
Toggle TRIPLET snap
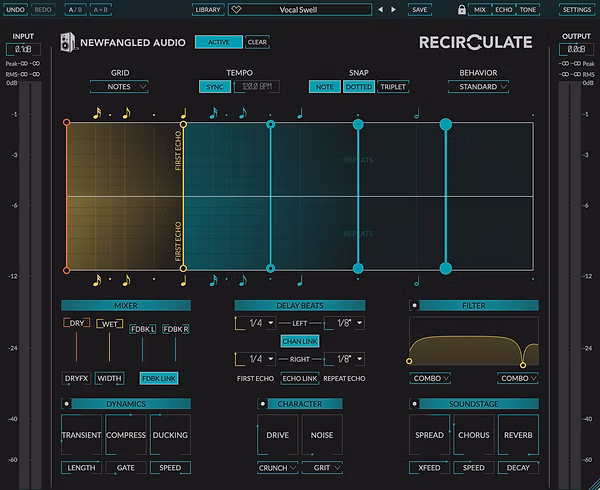(393, 87)
